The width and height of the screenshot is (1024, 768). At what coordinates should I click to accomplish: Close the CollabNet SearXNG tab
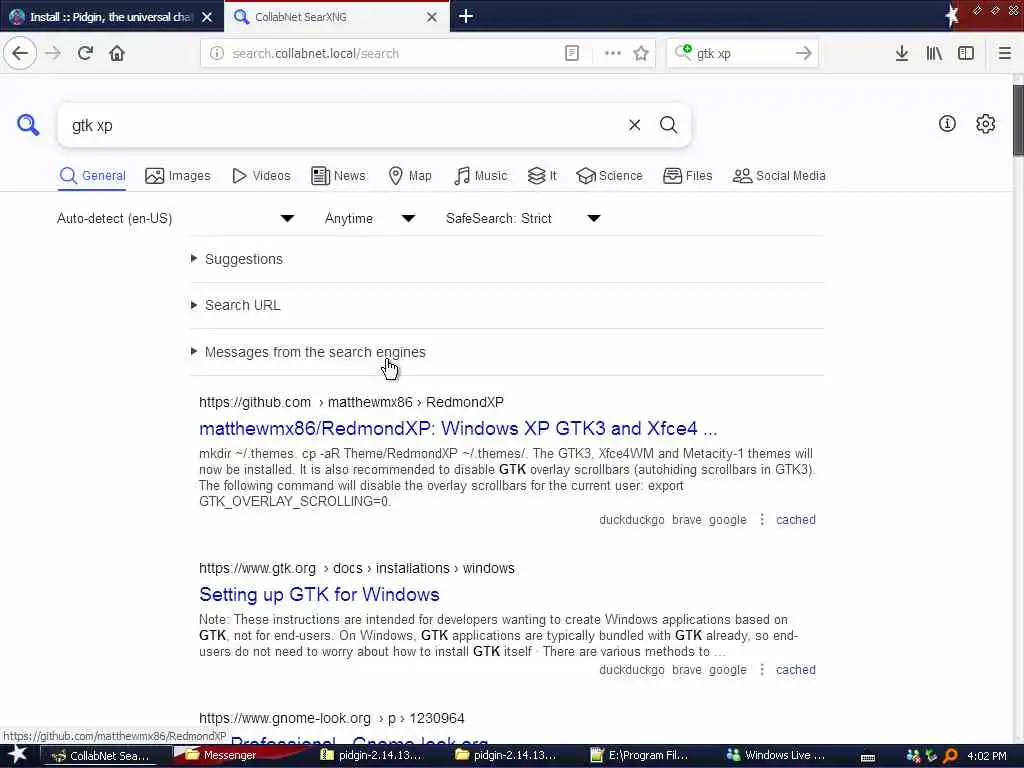(x=432, y=17)
